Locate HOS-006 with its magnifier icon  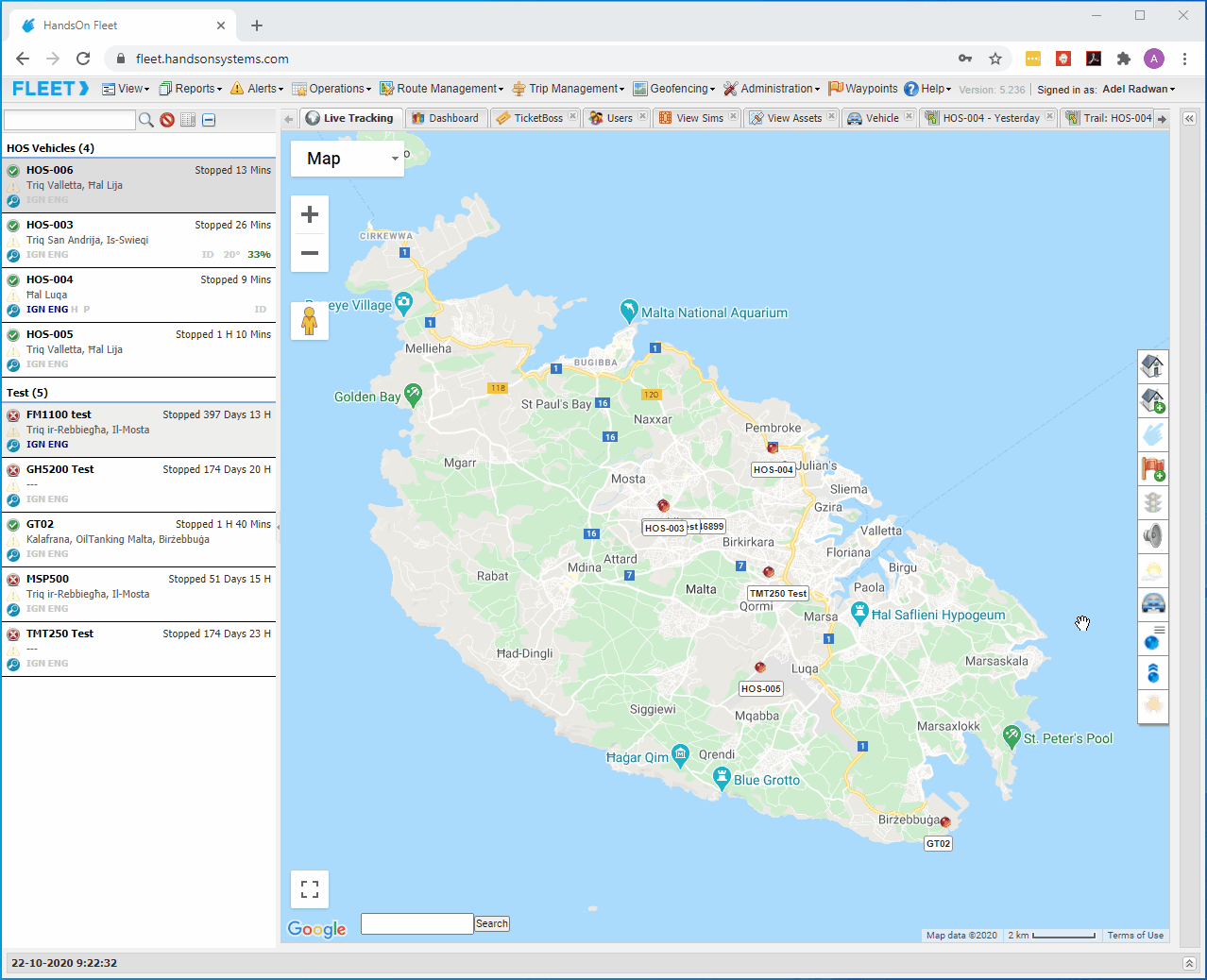tap(13, 201)
